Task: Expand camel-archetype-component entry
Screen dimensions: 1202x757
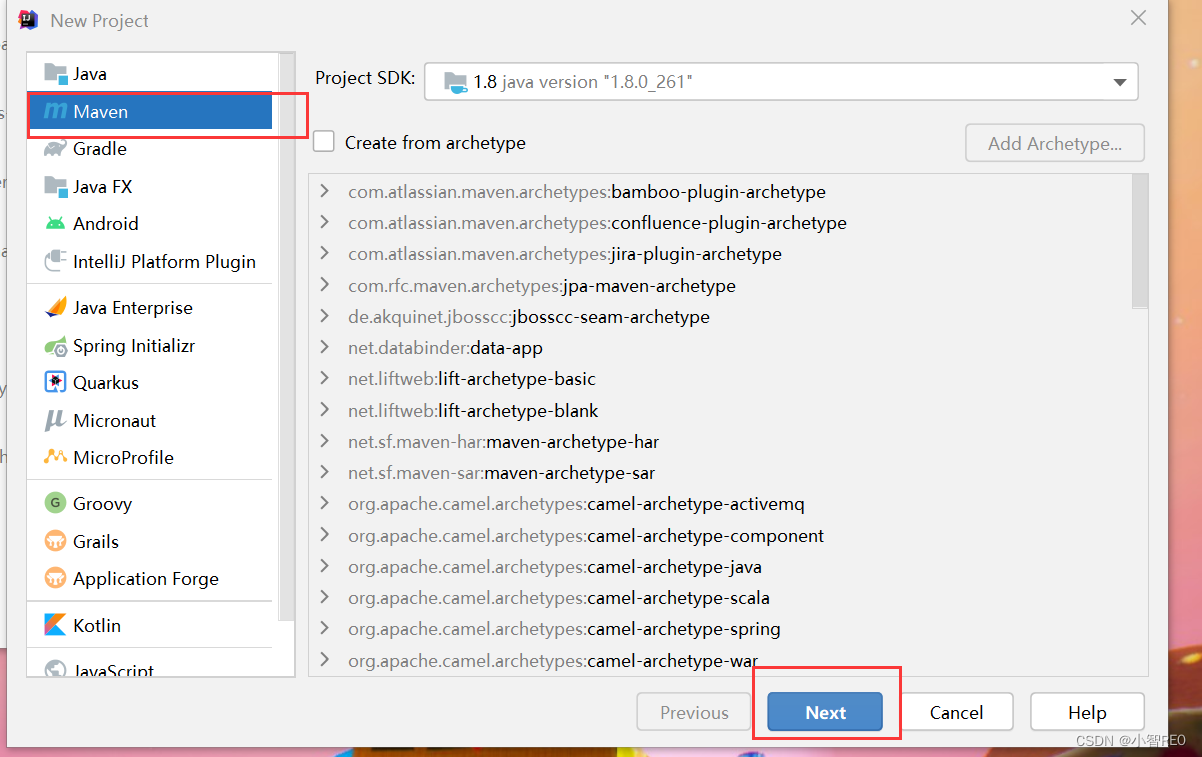Action: pos(324,535)
